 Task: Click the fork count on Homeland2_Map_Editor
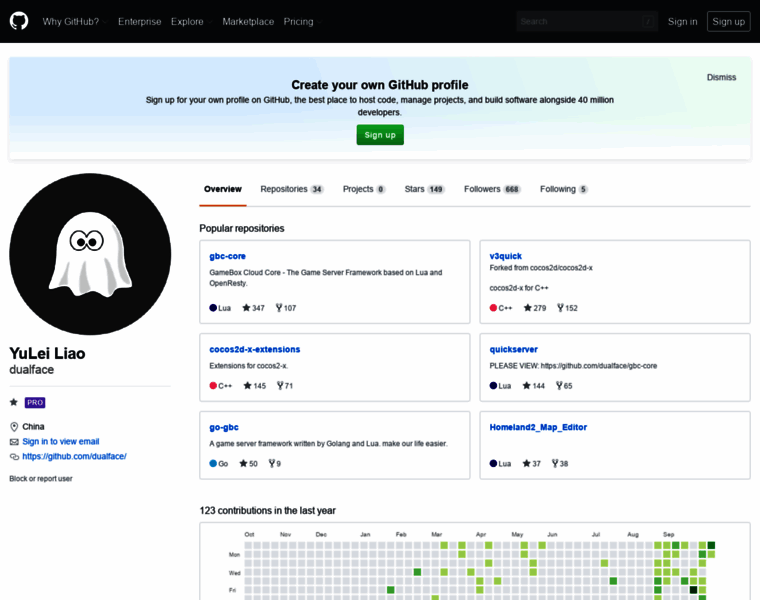click(x=563, y=463)
